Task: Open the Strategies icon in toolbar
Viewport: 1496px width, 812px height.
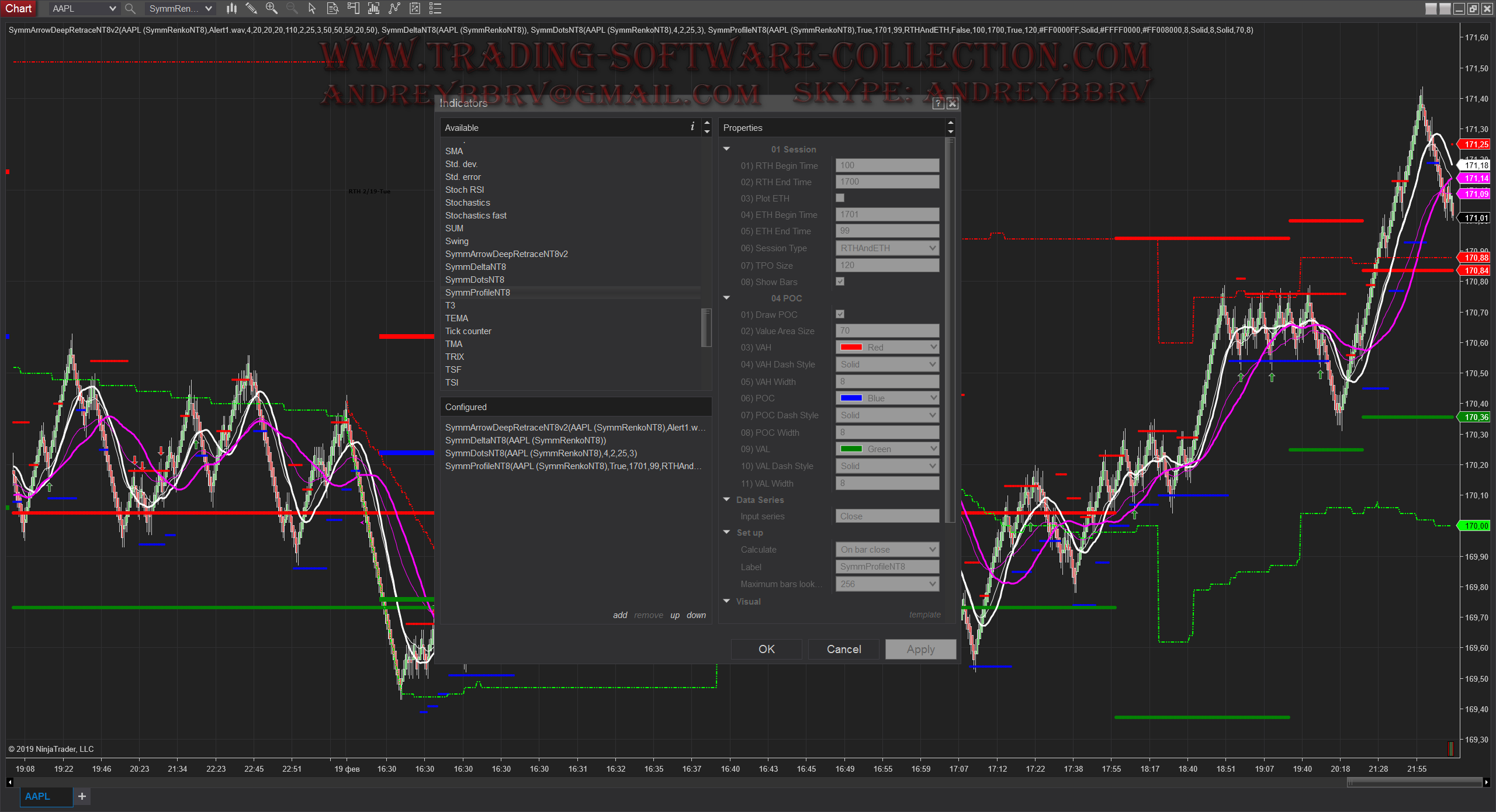Action: (x=415, y=8)
